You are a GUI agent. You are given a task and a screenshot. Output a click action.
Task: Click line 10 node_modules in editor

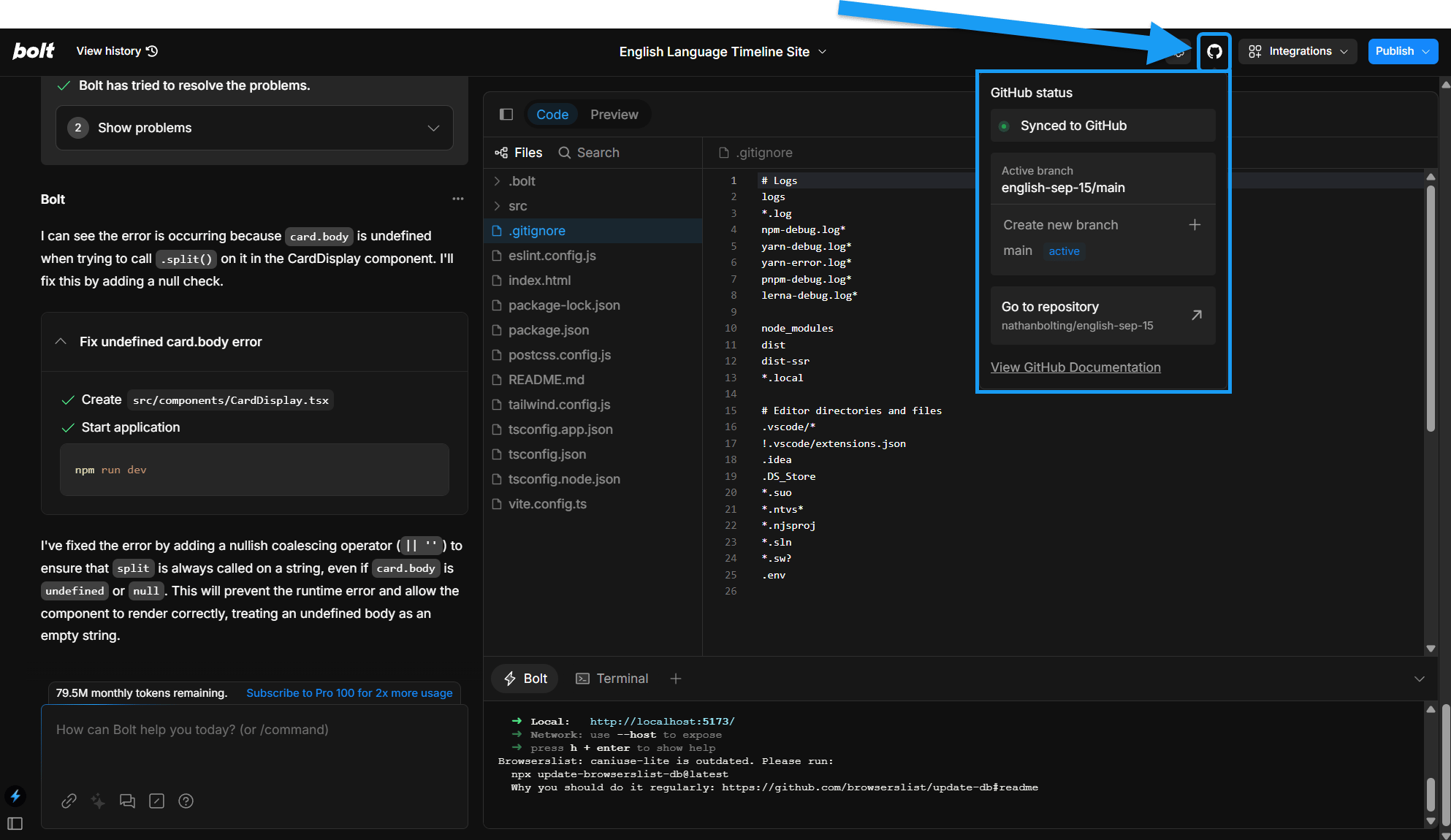(797, 329)
